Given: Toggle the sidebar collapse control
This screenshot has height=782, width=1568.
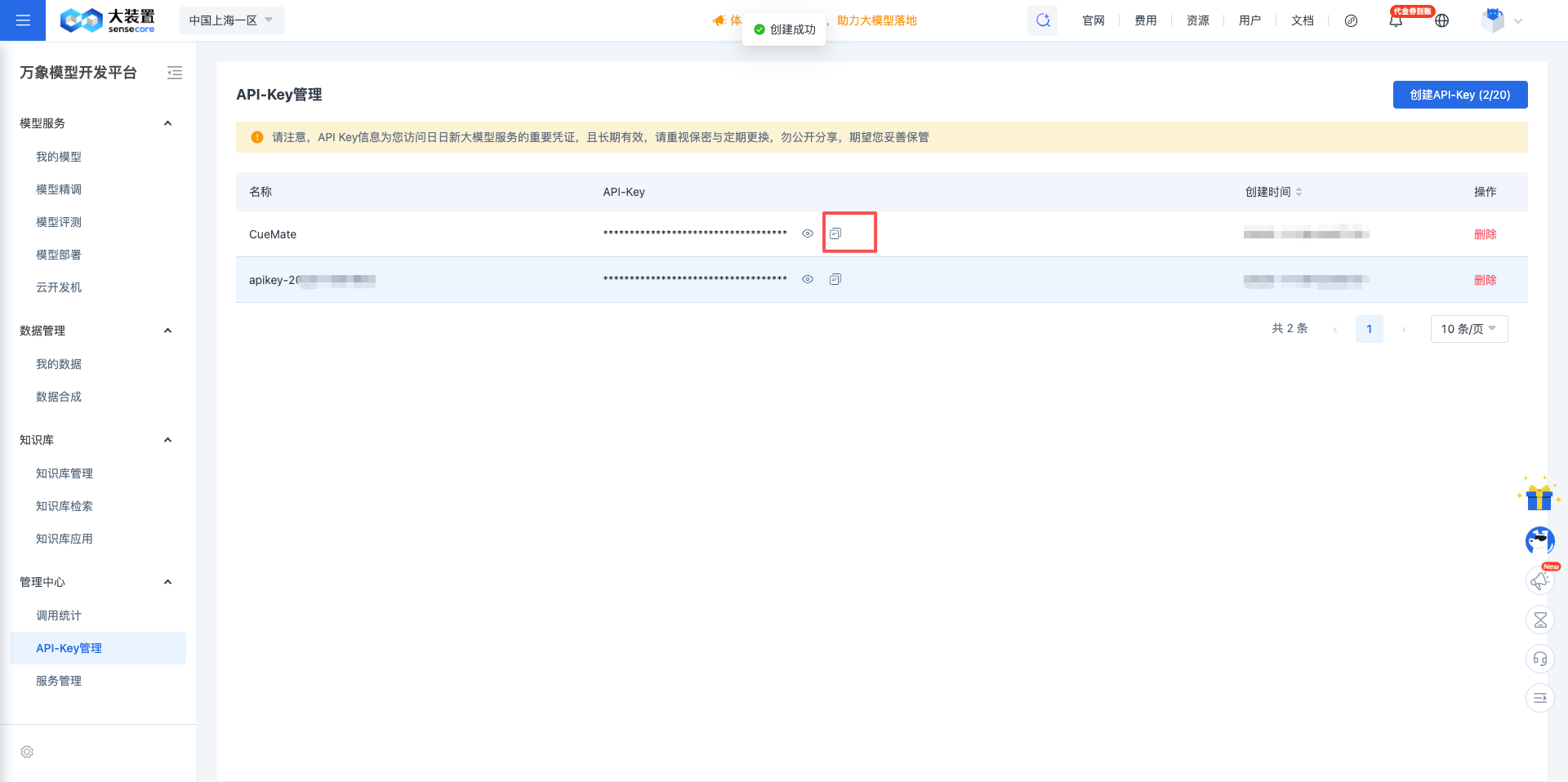Looking at the screenshot, I should pyautogui.click(x=175, y=73).
